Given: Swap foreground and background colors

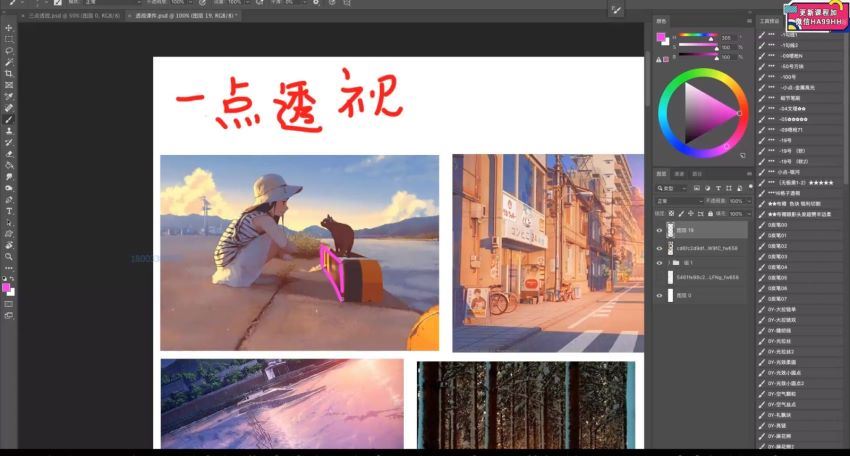Looking at the screenshot, I should [12, 278].
